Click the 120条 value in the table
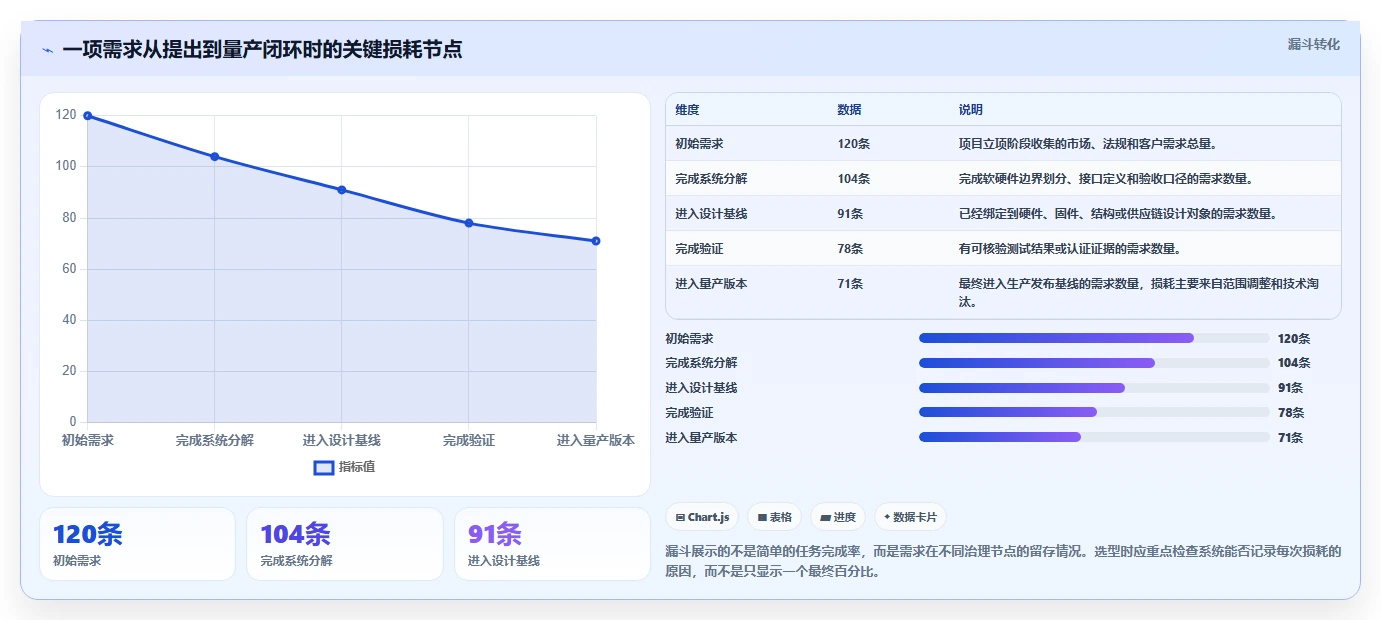 pyautogui.click(x=854, y=144)
